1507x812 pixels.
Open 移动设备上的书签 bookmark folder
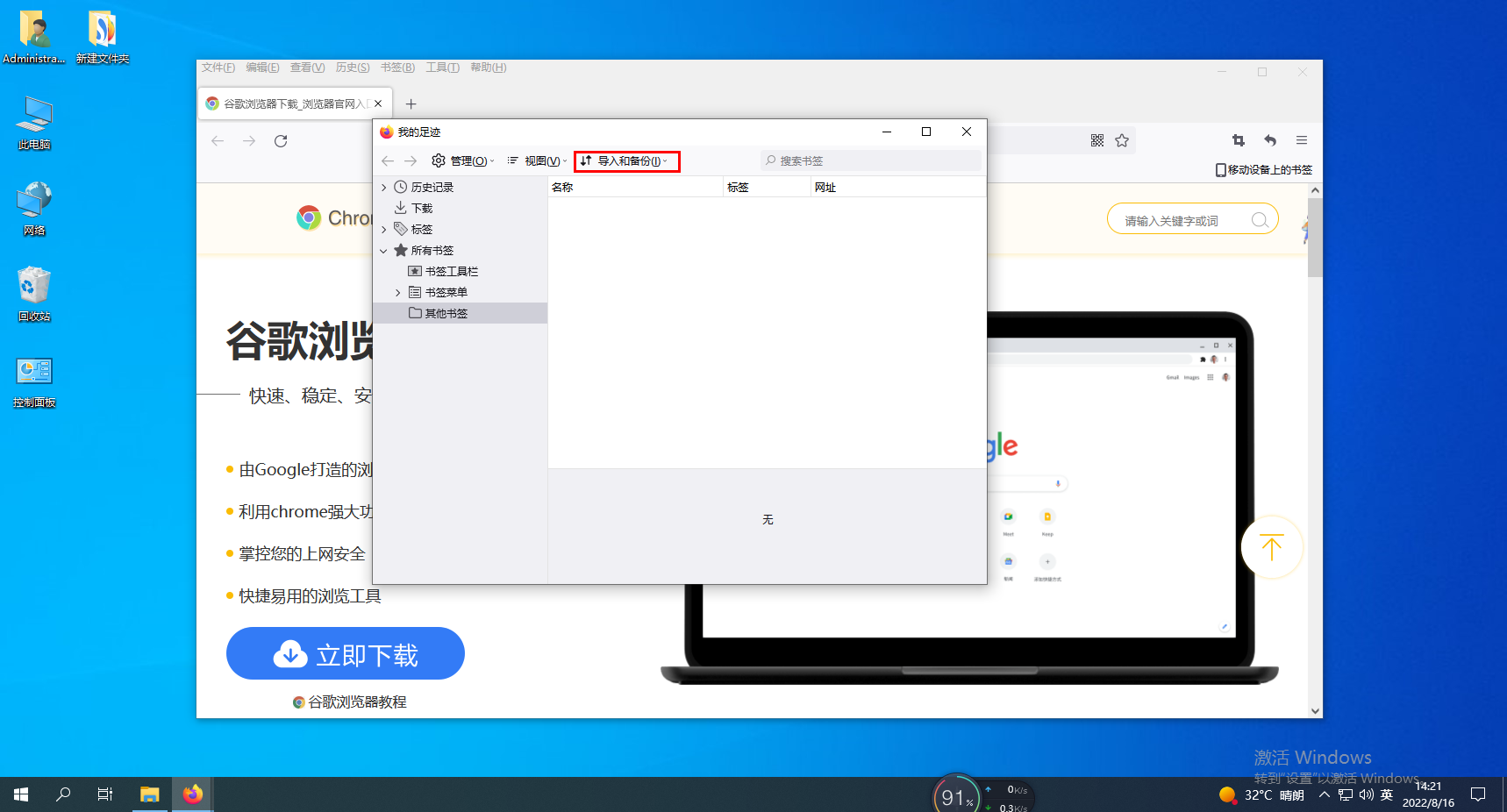(1264, 170)
